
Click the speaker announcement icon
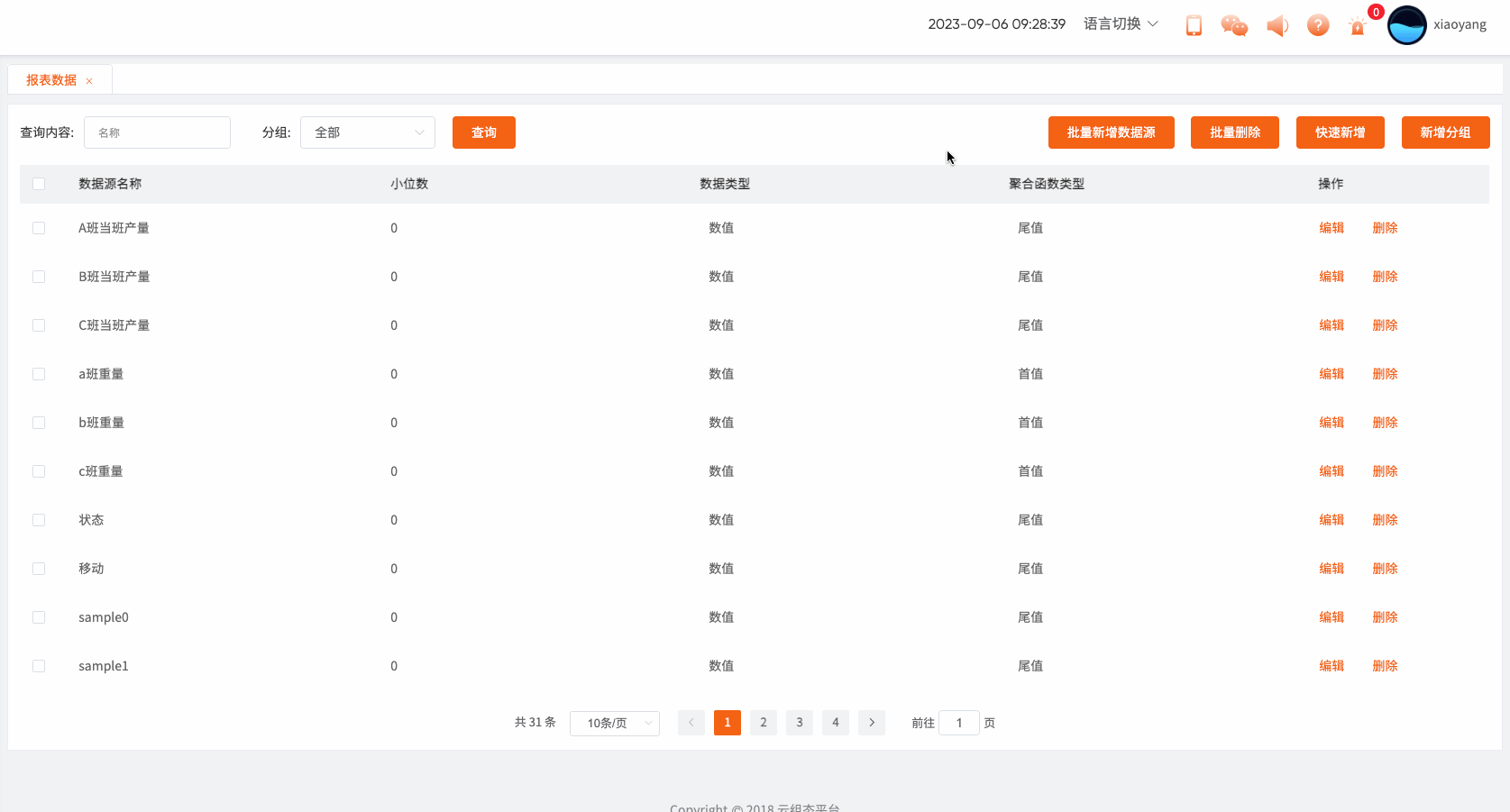(1277, 25)
